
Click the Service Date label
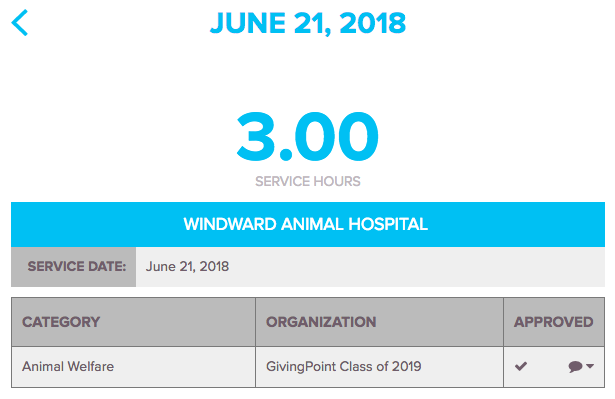[x=77, y=266]
